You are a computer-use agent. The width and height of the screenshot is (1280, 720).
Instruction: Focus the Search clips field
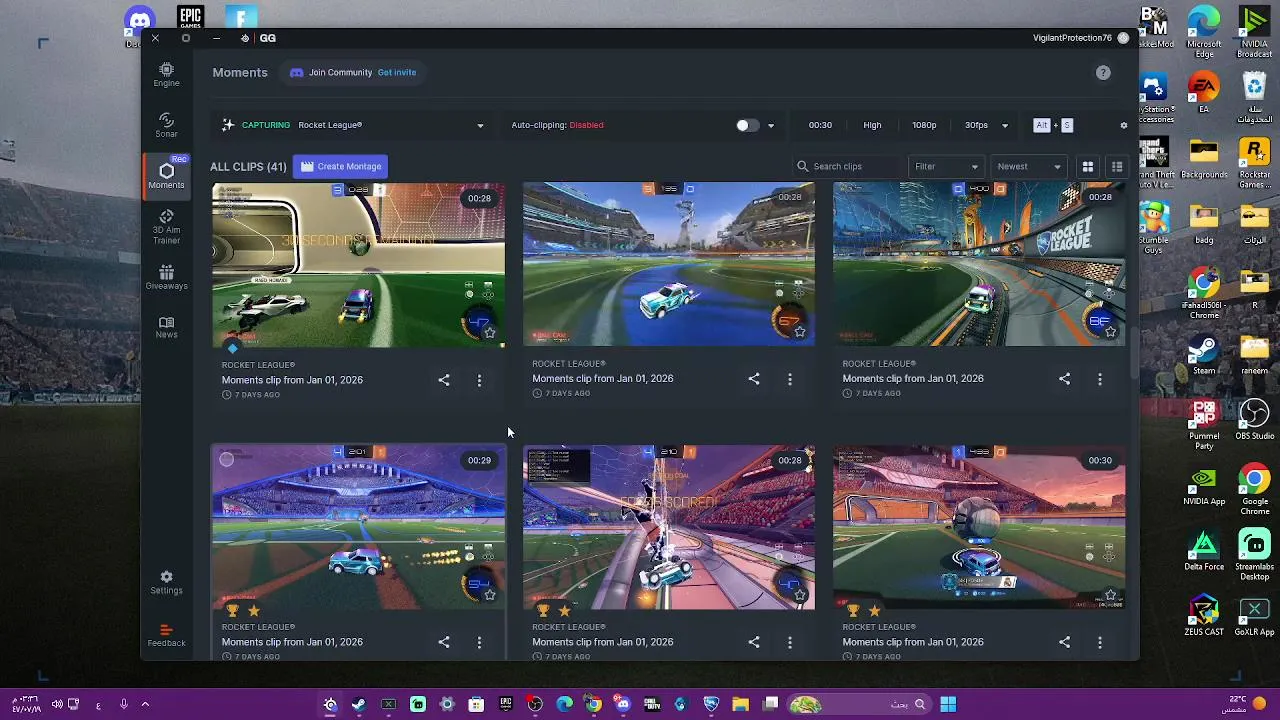[848, 166]
